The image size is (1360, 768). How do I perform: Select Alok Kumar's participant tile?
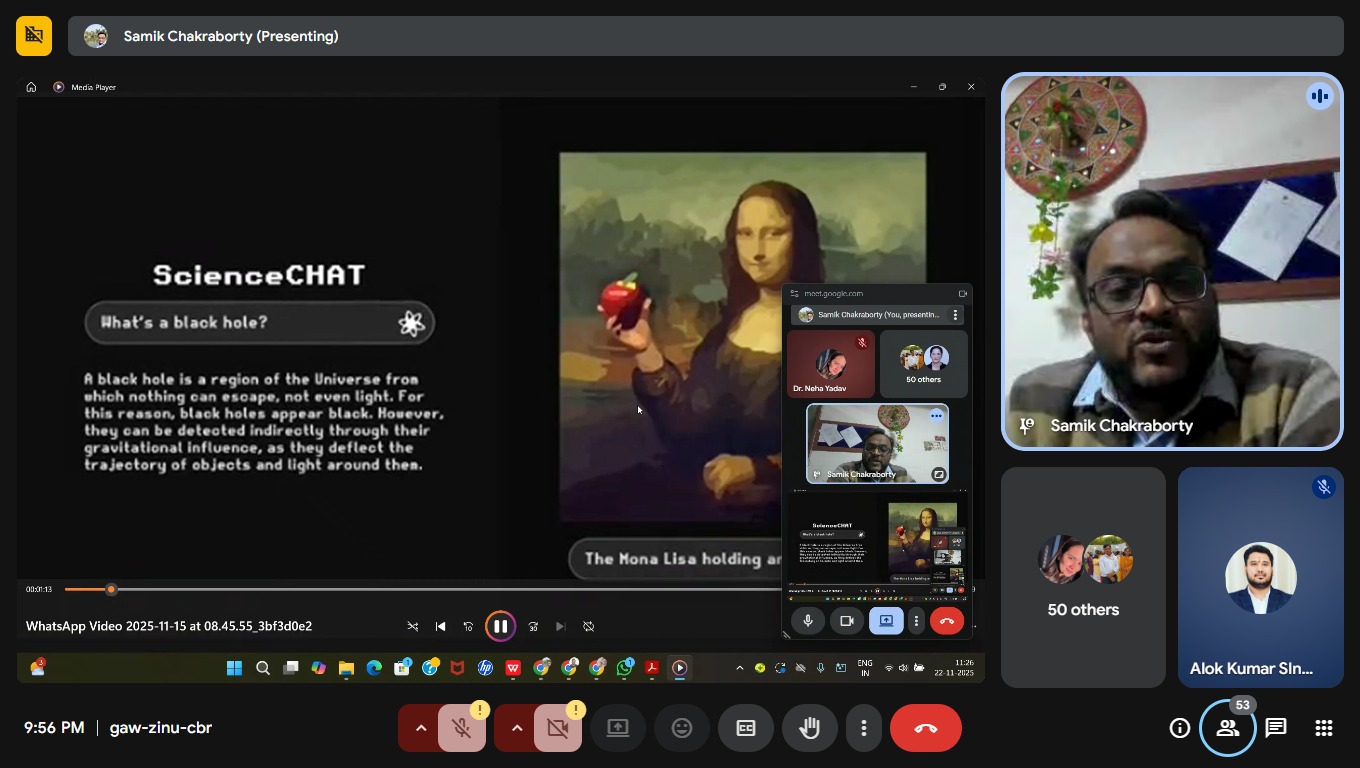[x=1260, y=577]
